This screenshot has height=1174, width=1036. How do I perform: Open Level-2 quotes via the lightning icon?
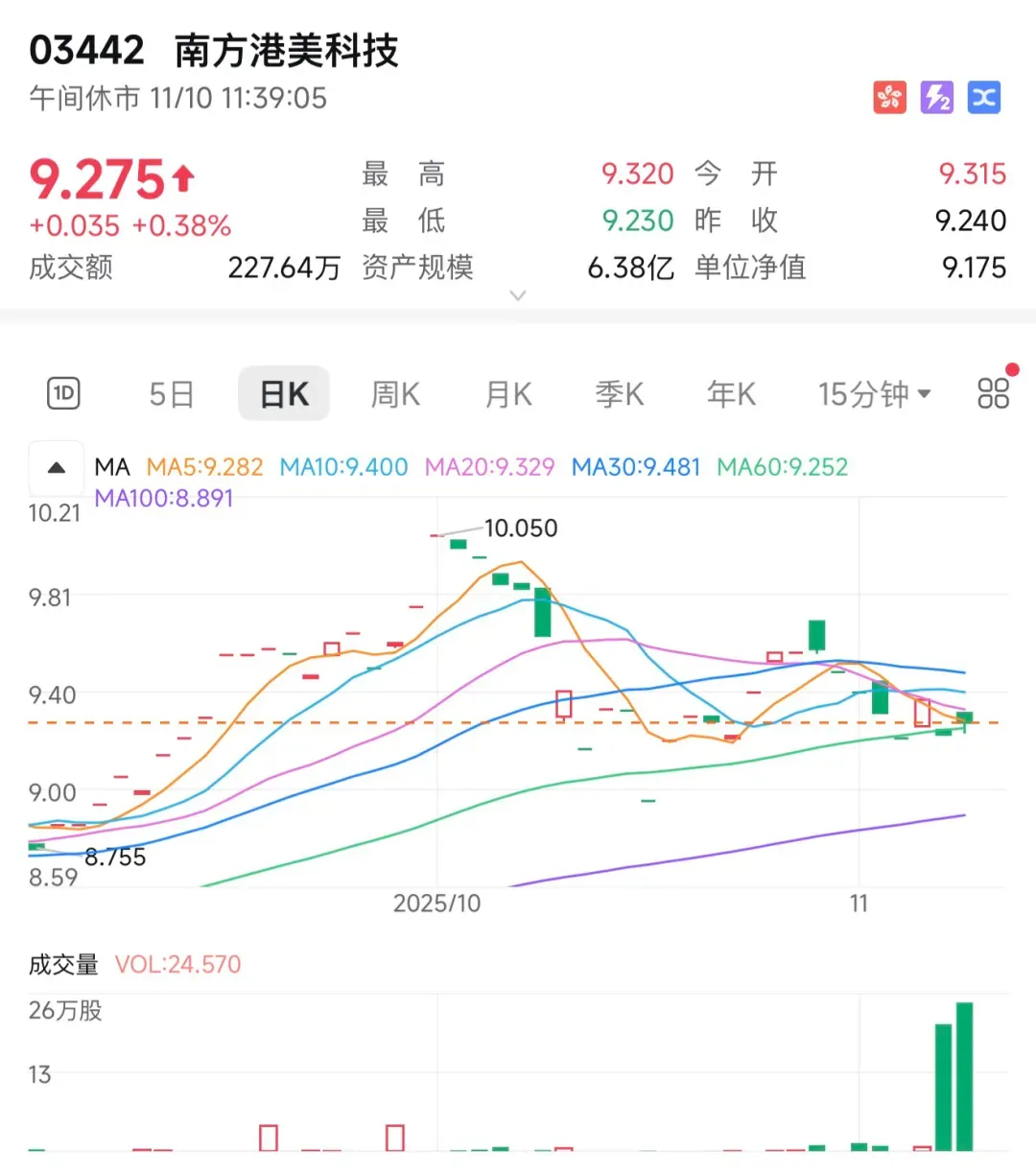(936, 97)
